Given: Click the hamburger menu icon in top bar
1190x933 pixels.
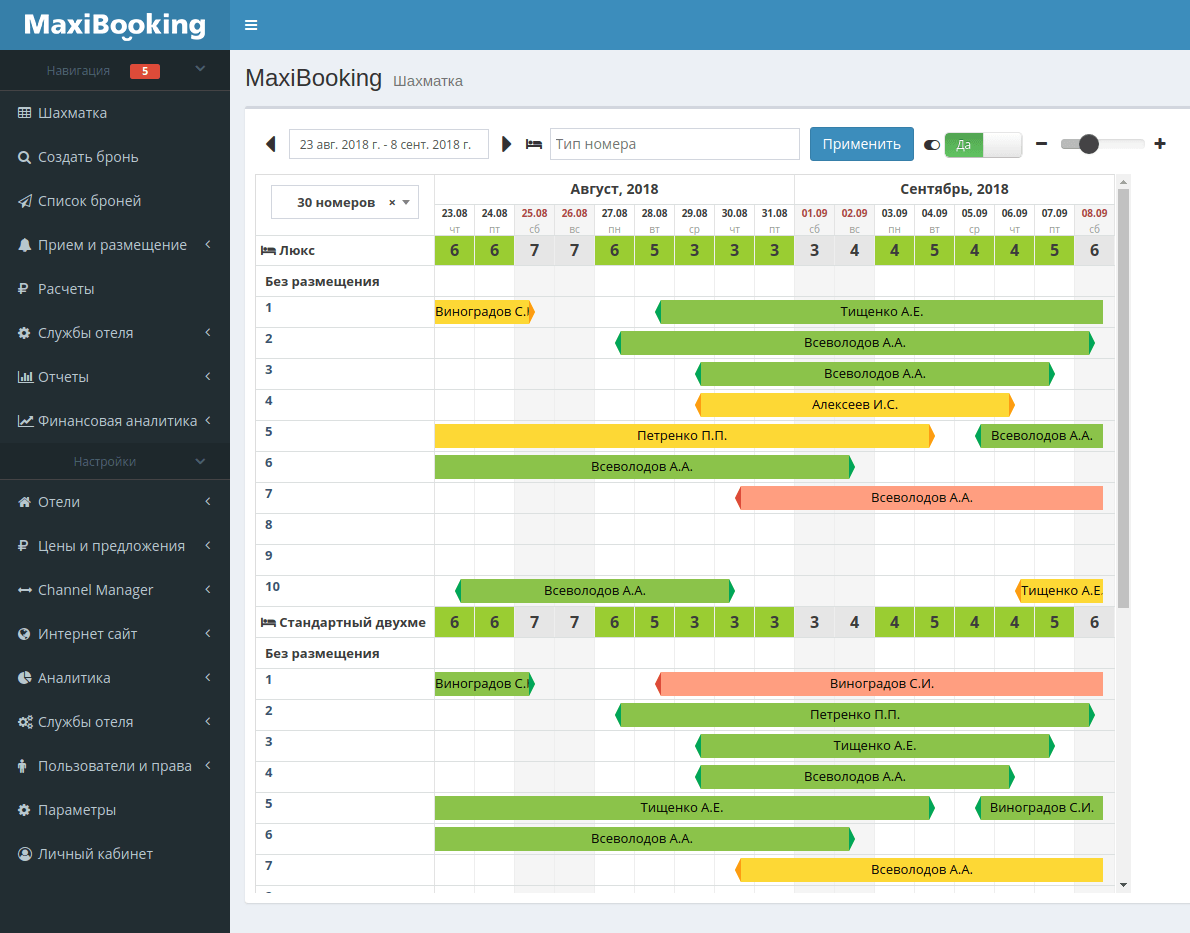Looking at the screenshot, I should click(251, 25).
